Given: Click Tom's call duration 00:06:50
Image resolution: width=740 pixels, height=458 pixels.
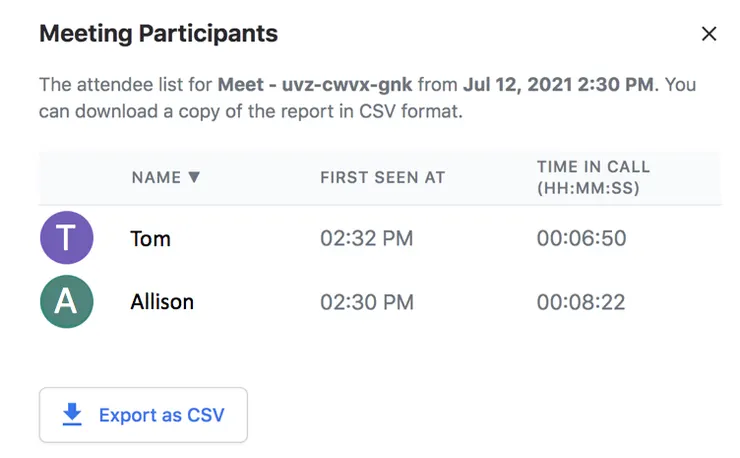Looking at the screenshot, I should (x=581, y=239).
